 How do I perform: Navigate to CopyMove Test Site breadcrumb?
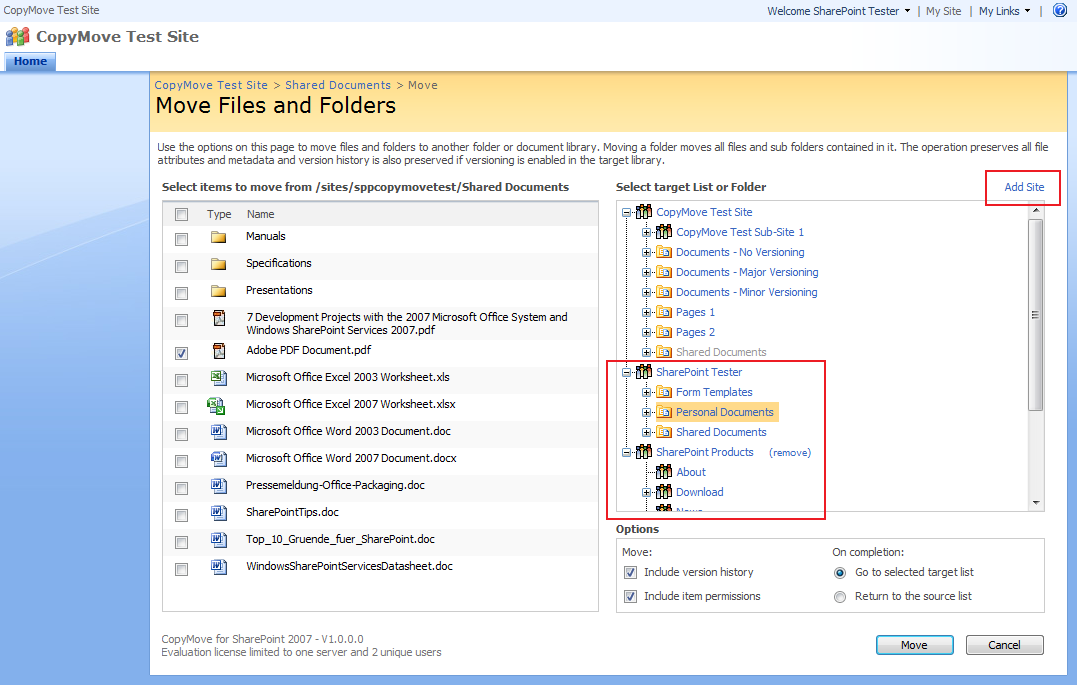[211, 85]
